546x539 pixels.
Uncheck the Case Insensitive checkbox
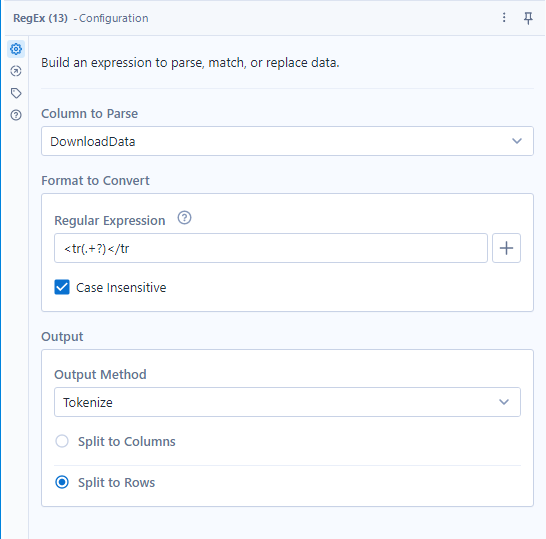click(62, 287)
